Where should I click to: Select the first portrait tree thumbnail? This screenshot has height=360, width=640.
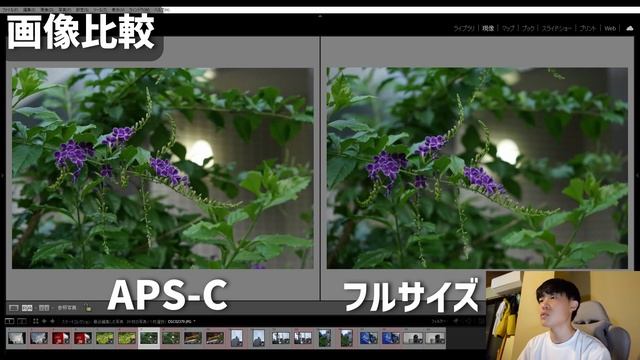click(x=325, y=338)
